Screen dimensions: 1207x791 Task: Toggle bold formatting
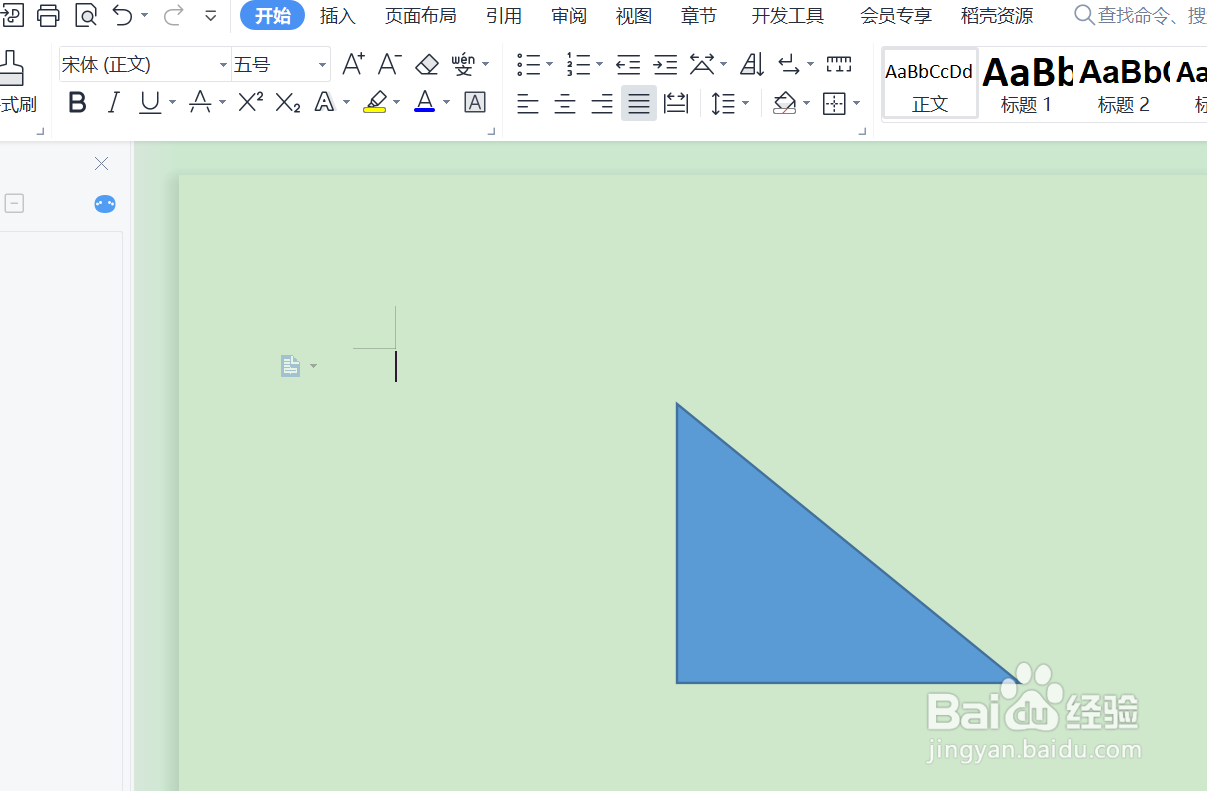pyautogui.click(x=77, y=103)
